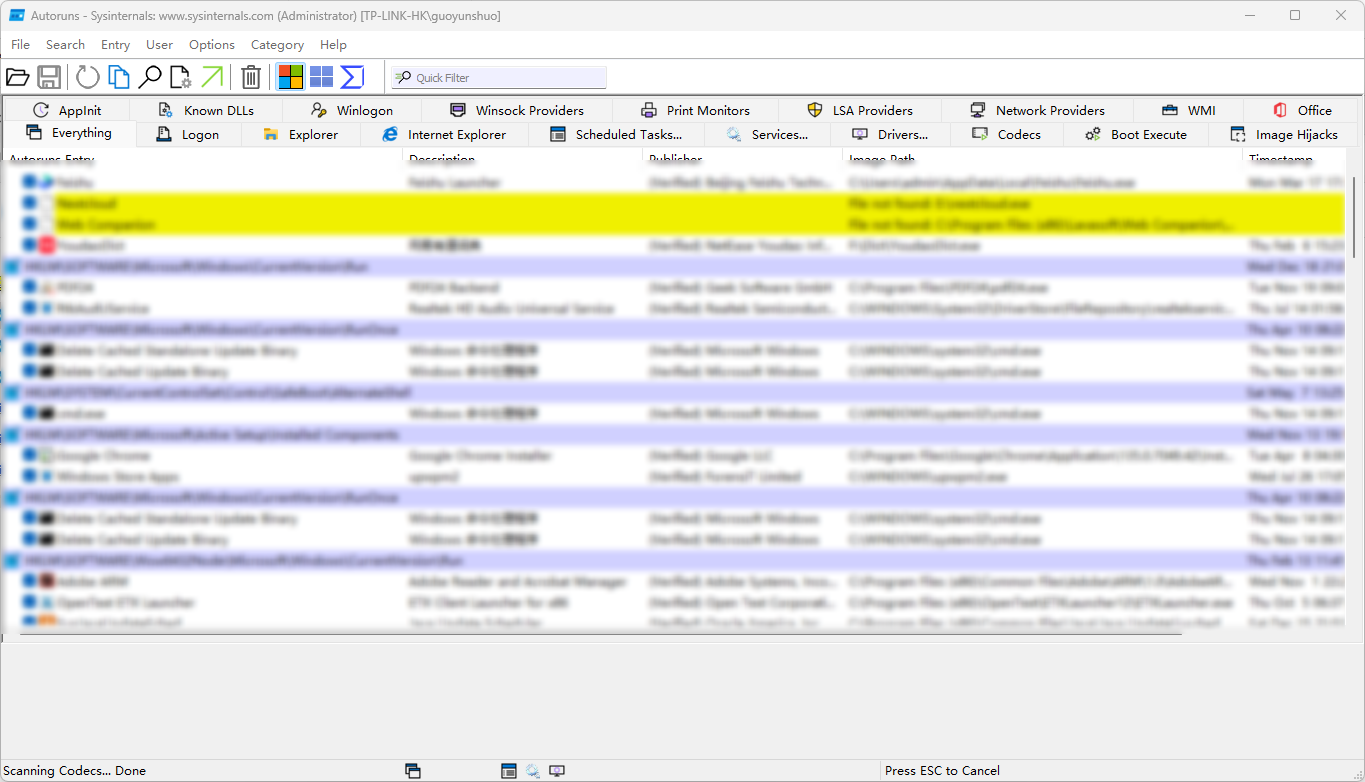The width and height of the screenshot is (1365, 782).
Task: Switch to the Office tab
Action: (1302, 110)
